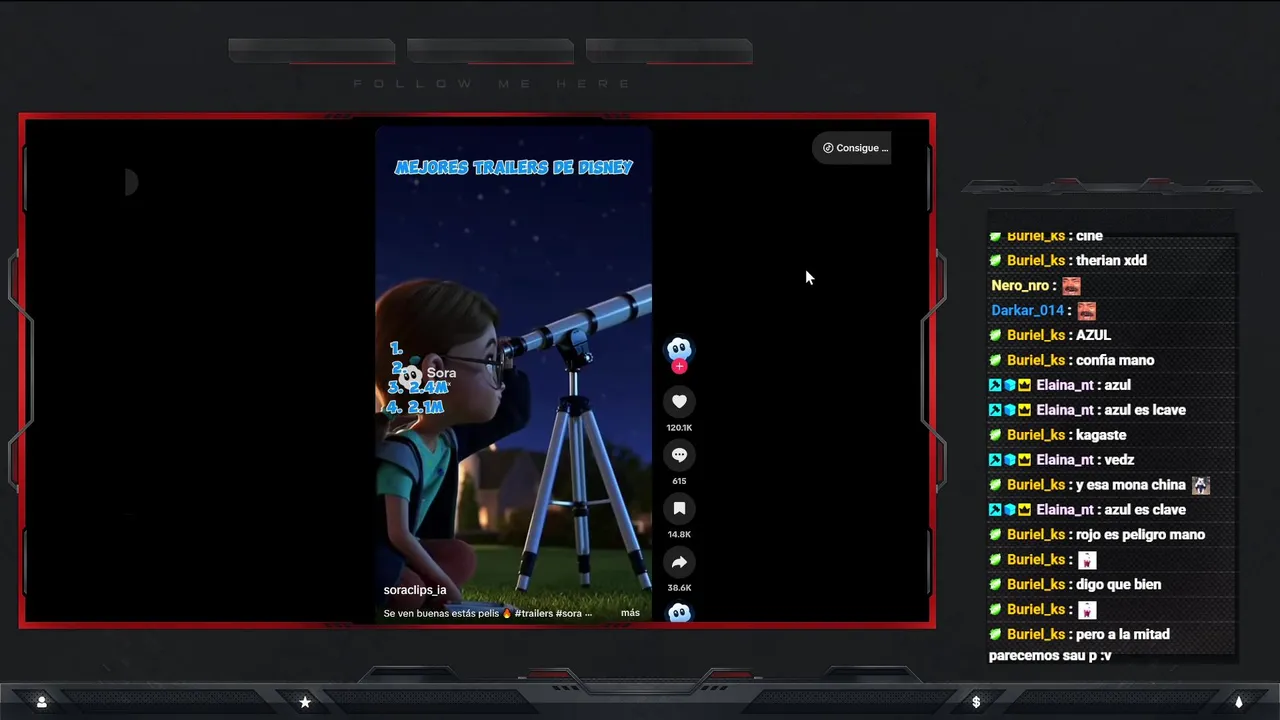Click the ranking entry '4. 2.1M'
The width and height of the screenshot is (1280, 720).
click(x=414, y=407)
